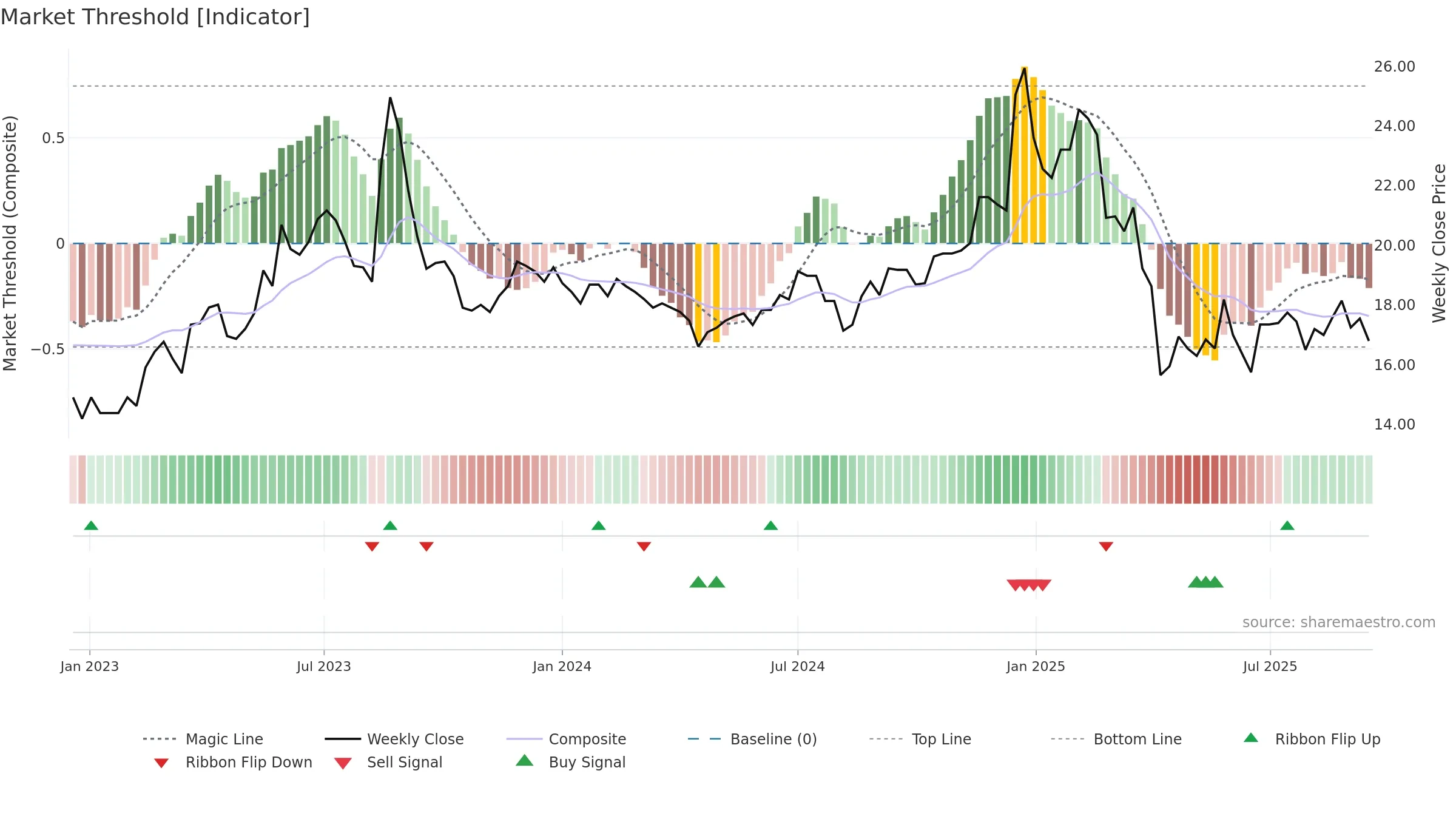The image size is (1456, 819).
Task: Click the 26.00 price tick label
Action: (1395, 67)
